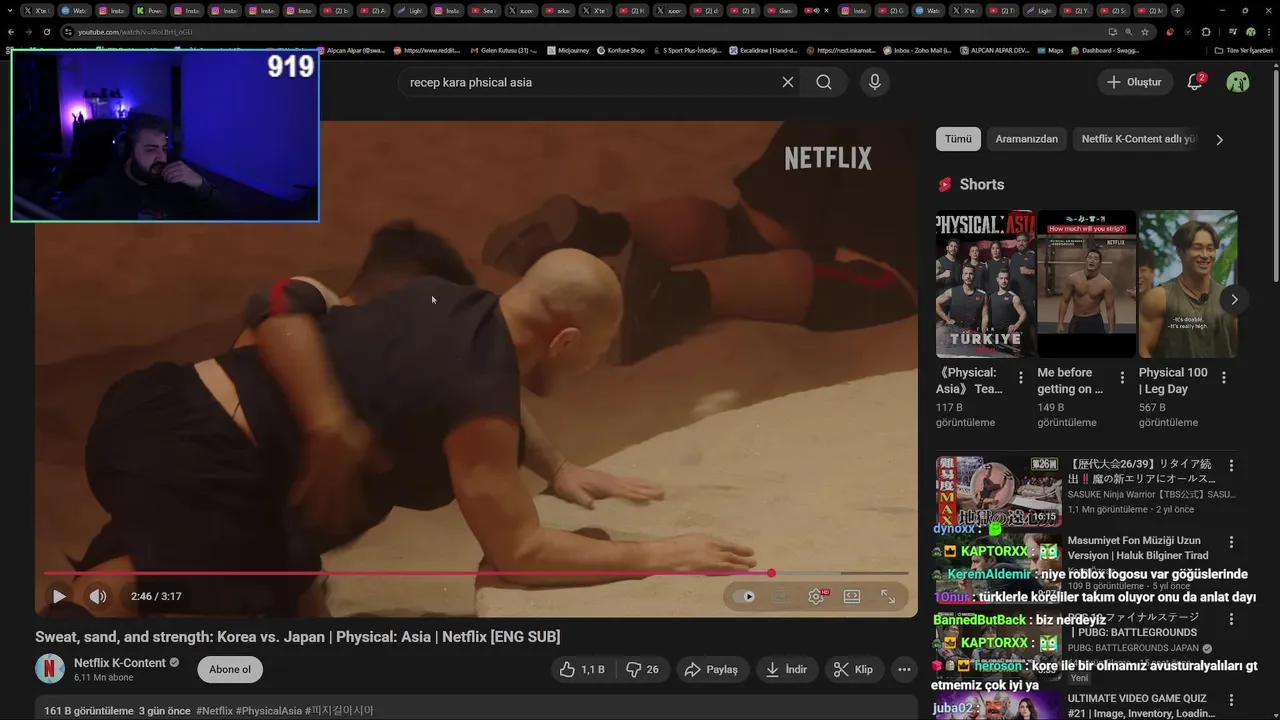Image resolution: width=1280 pixels, height=720 pixels.
Task: Open options for the Masumiyet Fon Müziği video
Action: (x=1232, y=541)
